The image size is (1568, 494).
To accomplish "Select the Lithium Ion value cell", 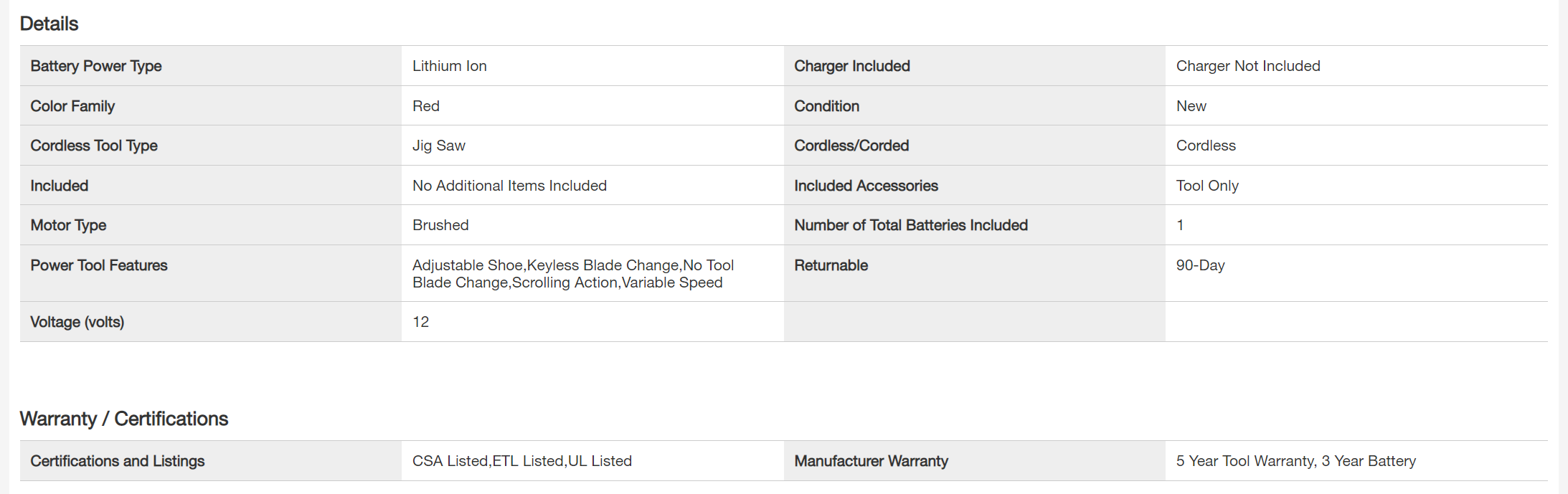I will [450, 66].
